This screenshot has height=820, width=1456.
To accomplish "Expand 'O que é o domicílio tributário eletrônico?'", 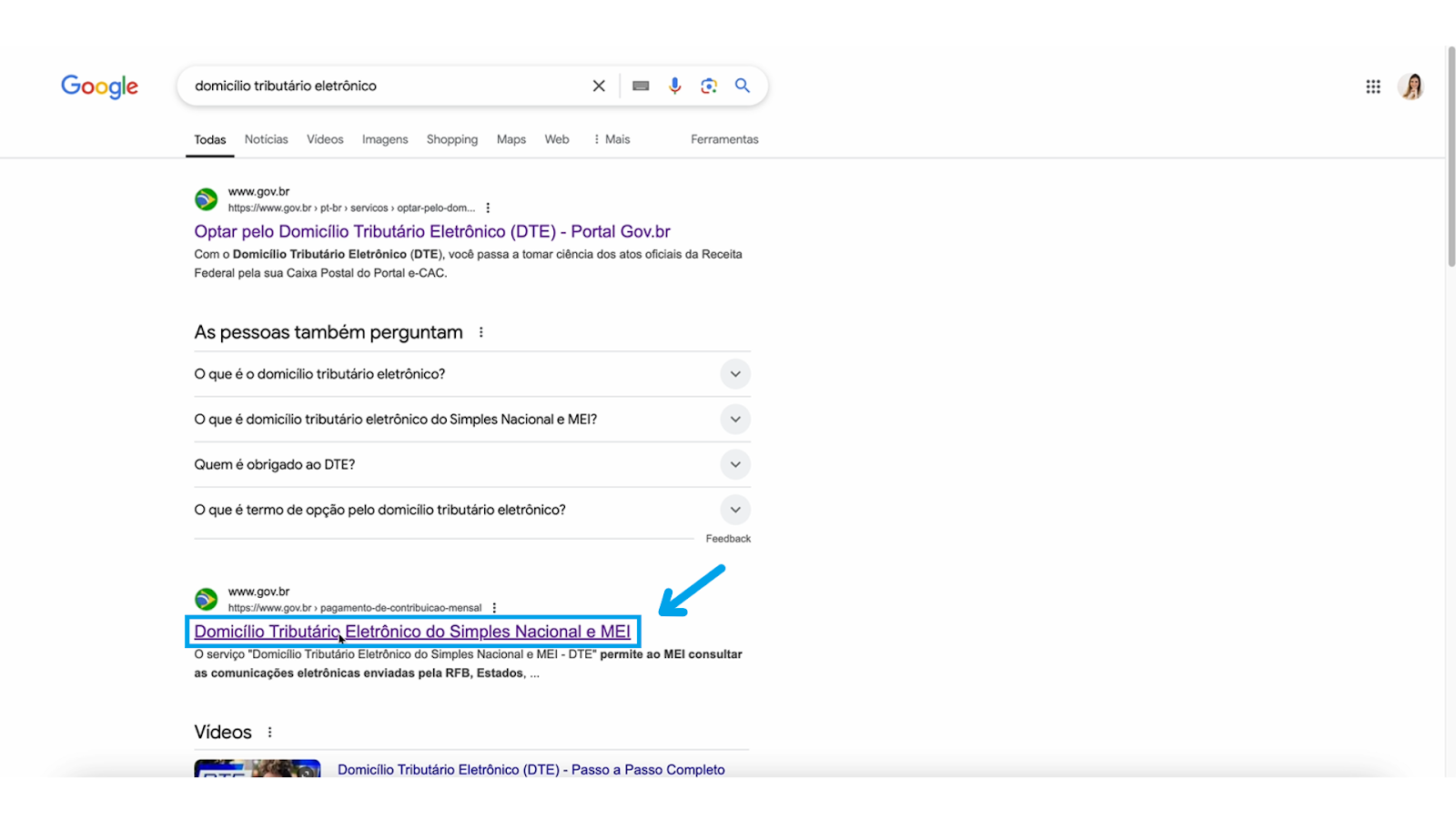I will click(x=472, y=374).
